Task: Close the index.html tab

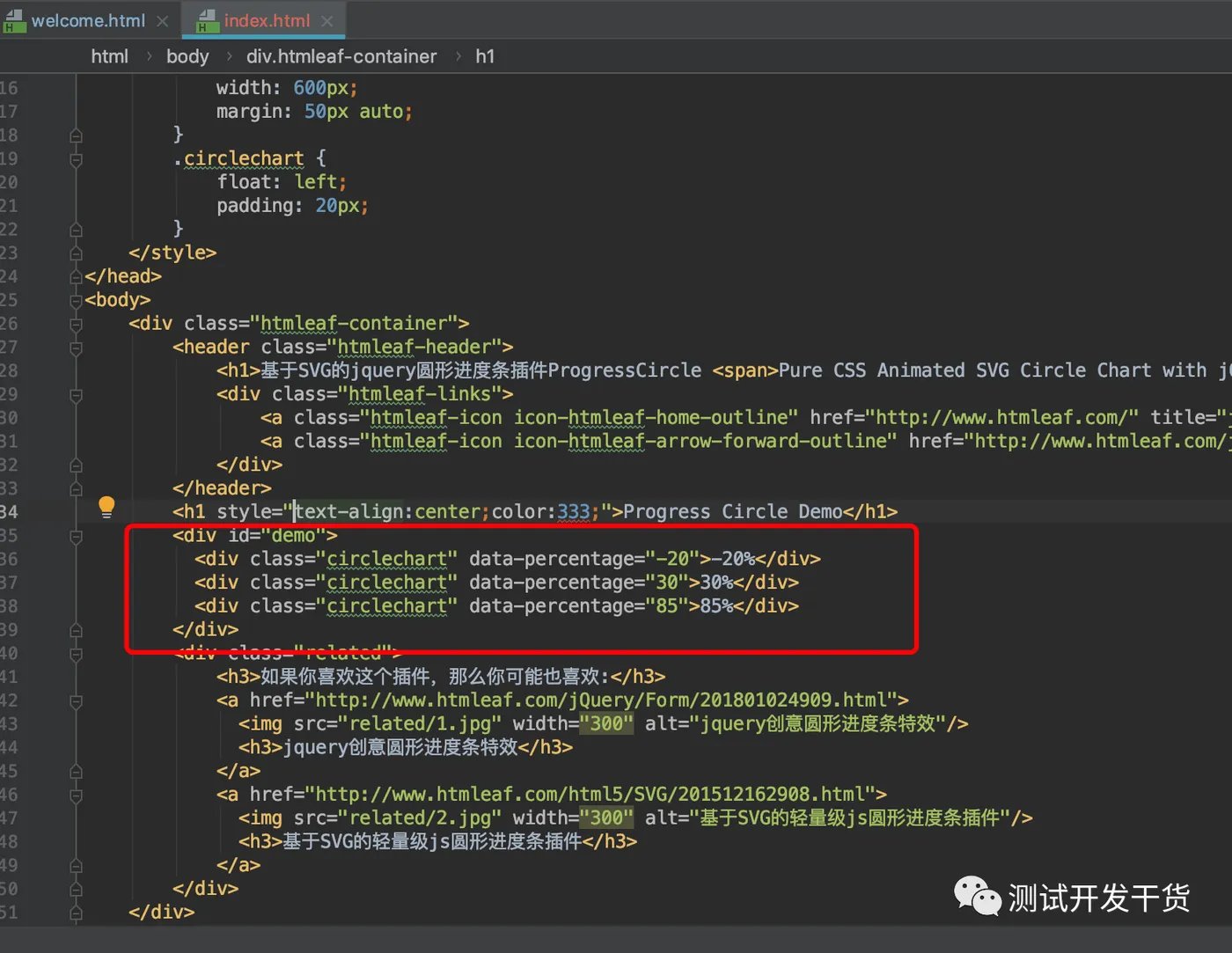Action: (327, 21)
